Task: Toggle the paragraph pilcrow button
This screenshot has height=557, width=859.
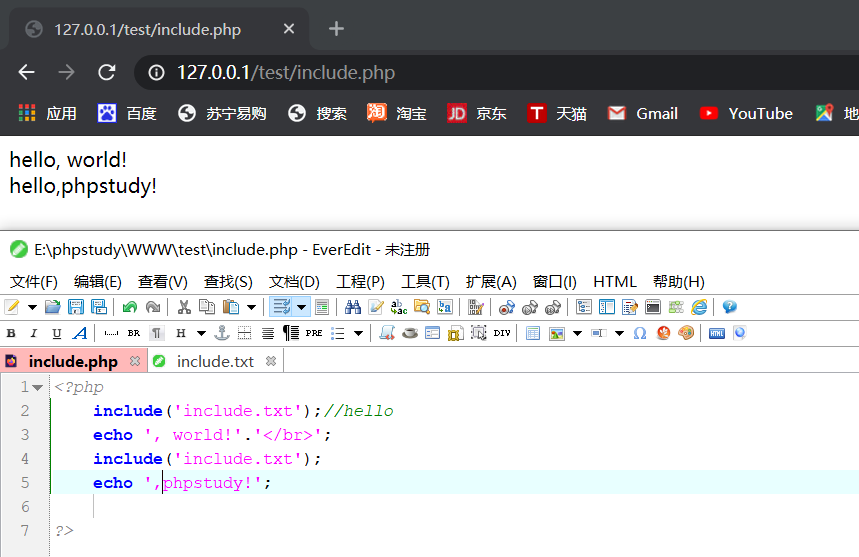Action: (157, 333)
